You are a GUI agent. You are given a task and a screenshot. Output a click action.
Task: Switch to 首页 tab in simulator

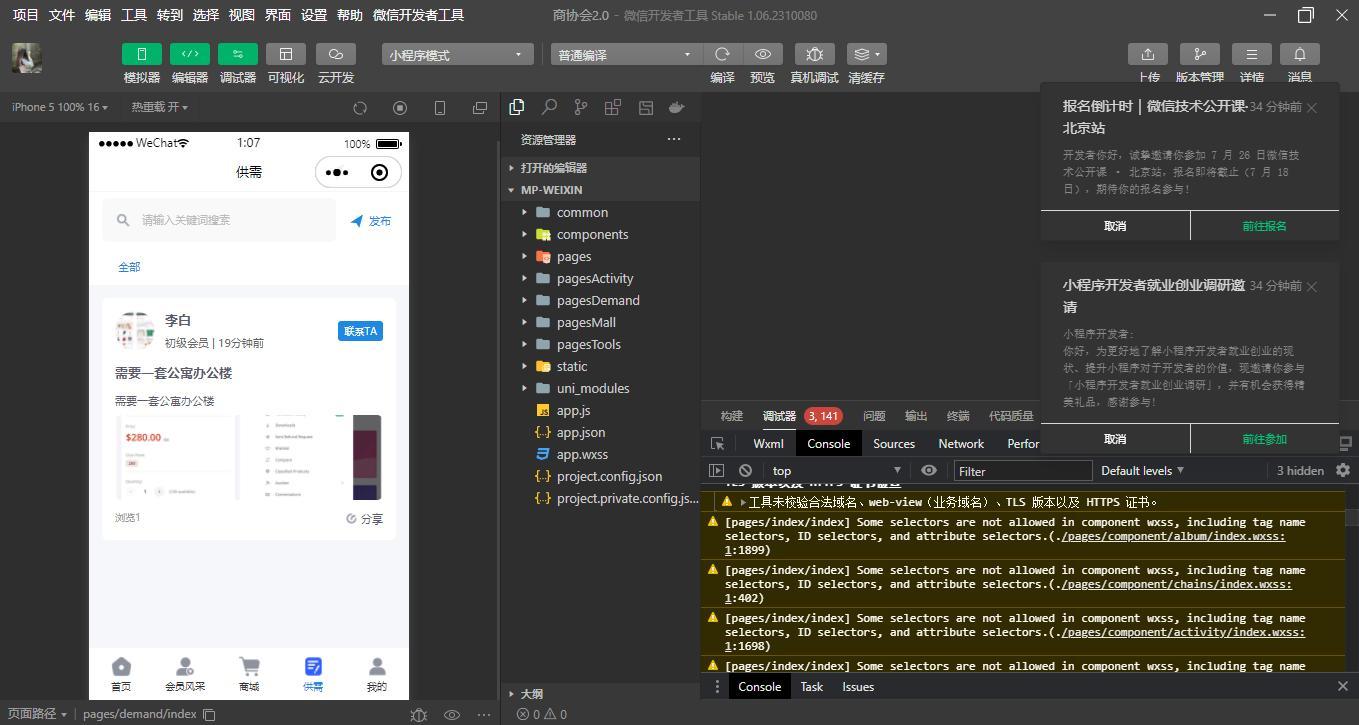click(x=121, y=674)
